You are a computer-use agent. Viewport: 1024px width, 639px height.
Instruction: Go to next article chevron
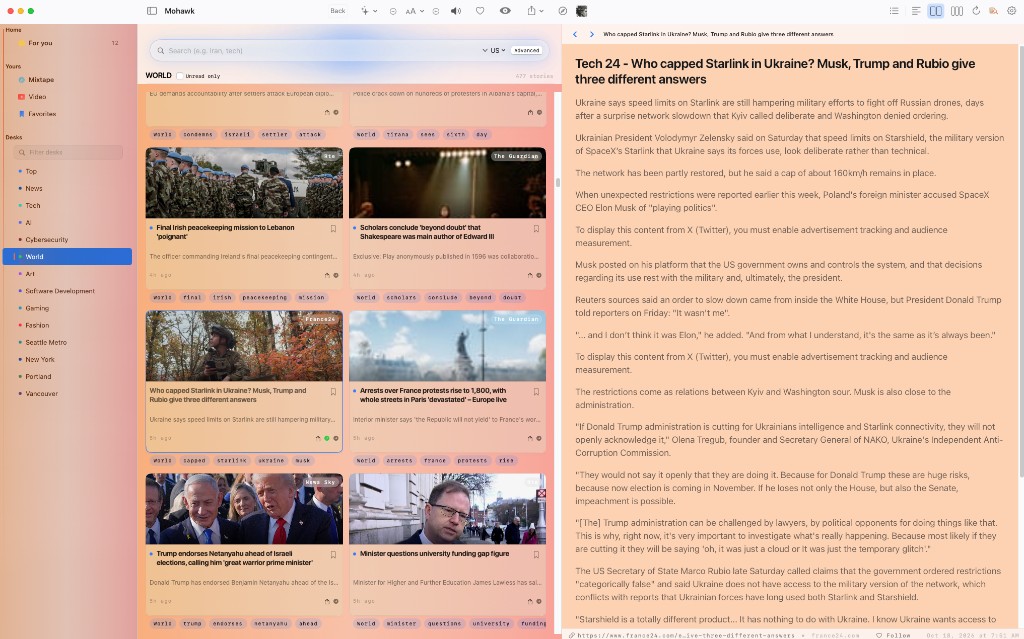click(592, 34)
